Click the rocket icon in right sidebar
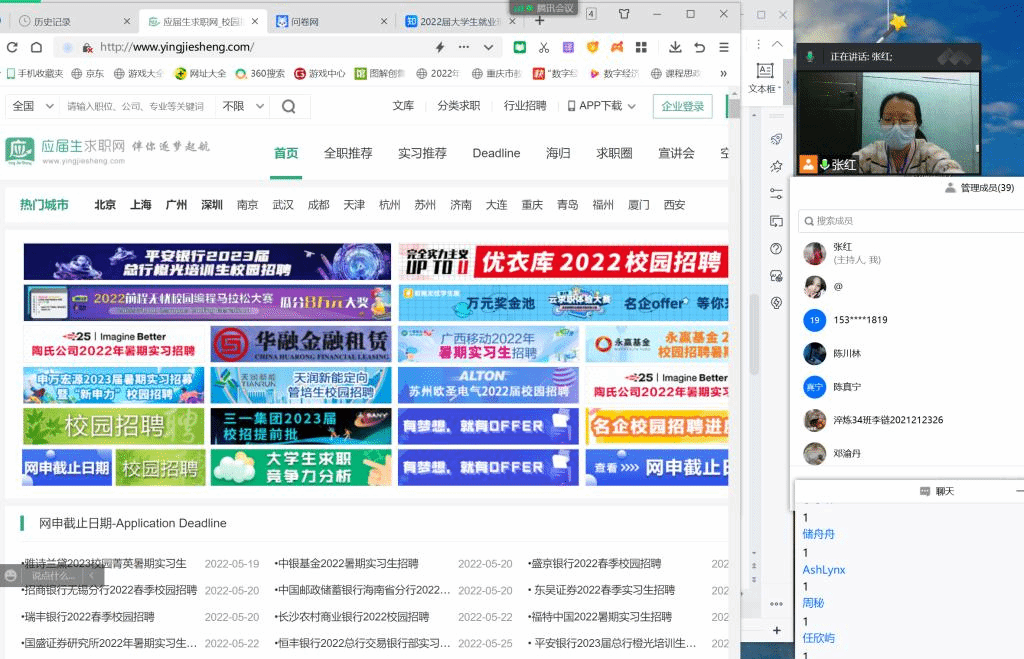Viewport: 1024px width, 659px height. pos(776,139)
